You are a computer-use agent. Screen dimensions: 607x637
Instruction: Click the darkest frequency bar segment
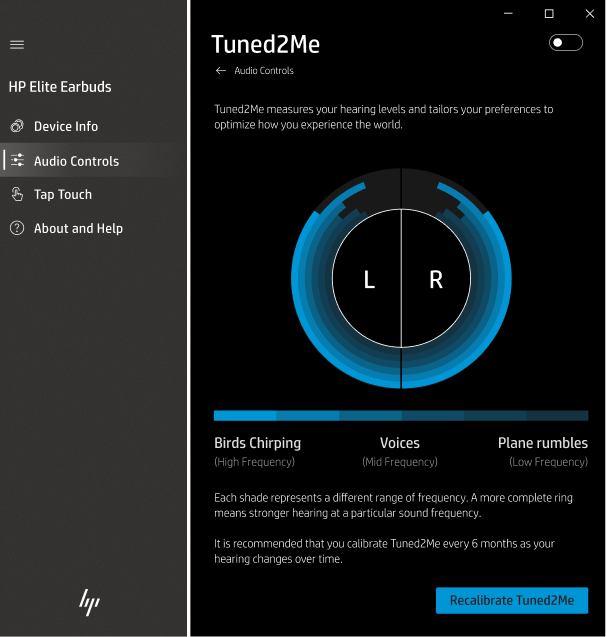[557, 415]
